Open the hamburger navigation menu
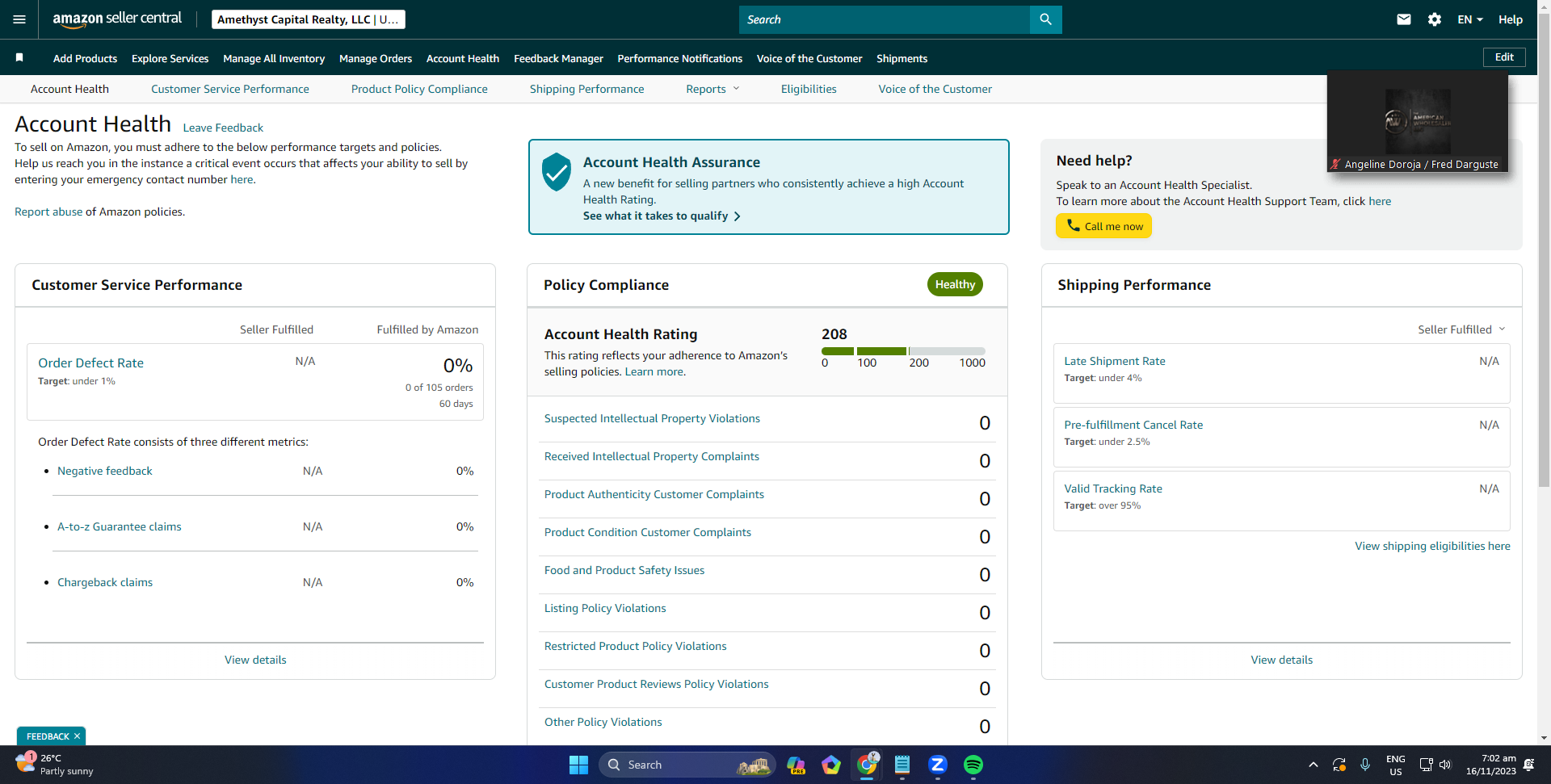 19,19
